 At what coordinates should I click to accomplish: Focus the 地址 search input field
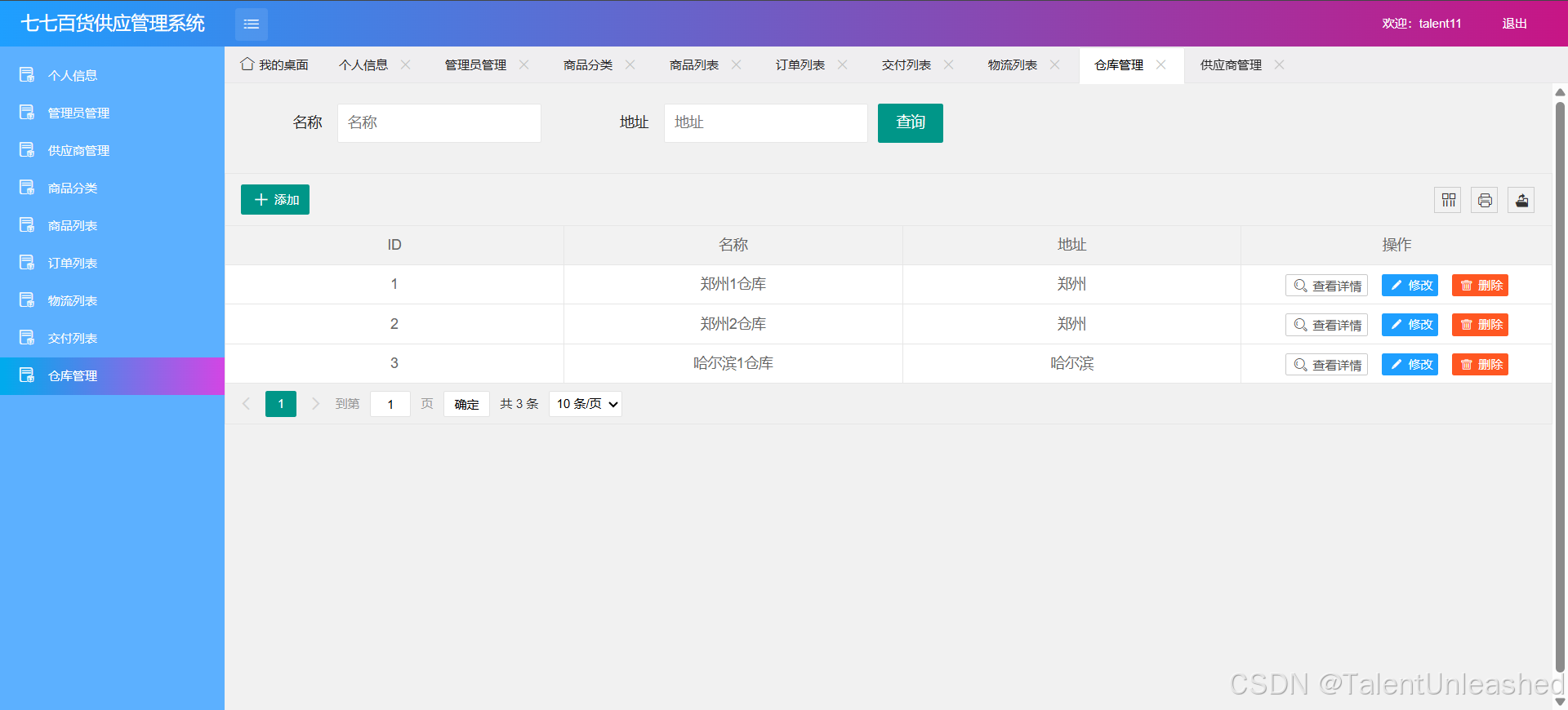766,122
